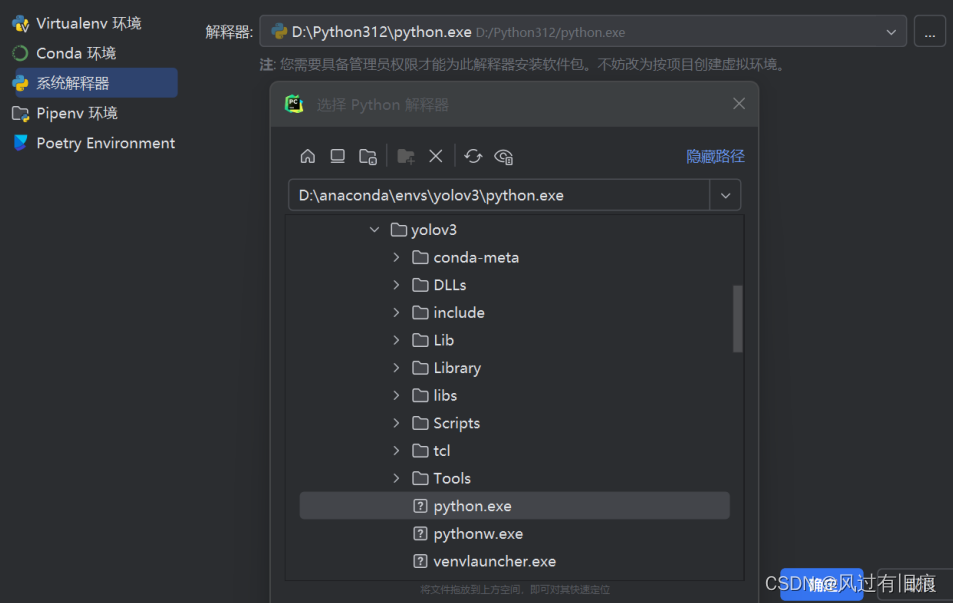Jump to desktop directory icon
Image resolution: width=953 pixels, height=603 pixels.
[337, 156]
